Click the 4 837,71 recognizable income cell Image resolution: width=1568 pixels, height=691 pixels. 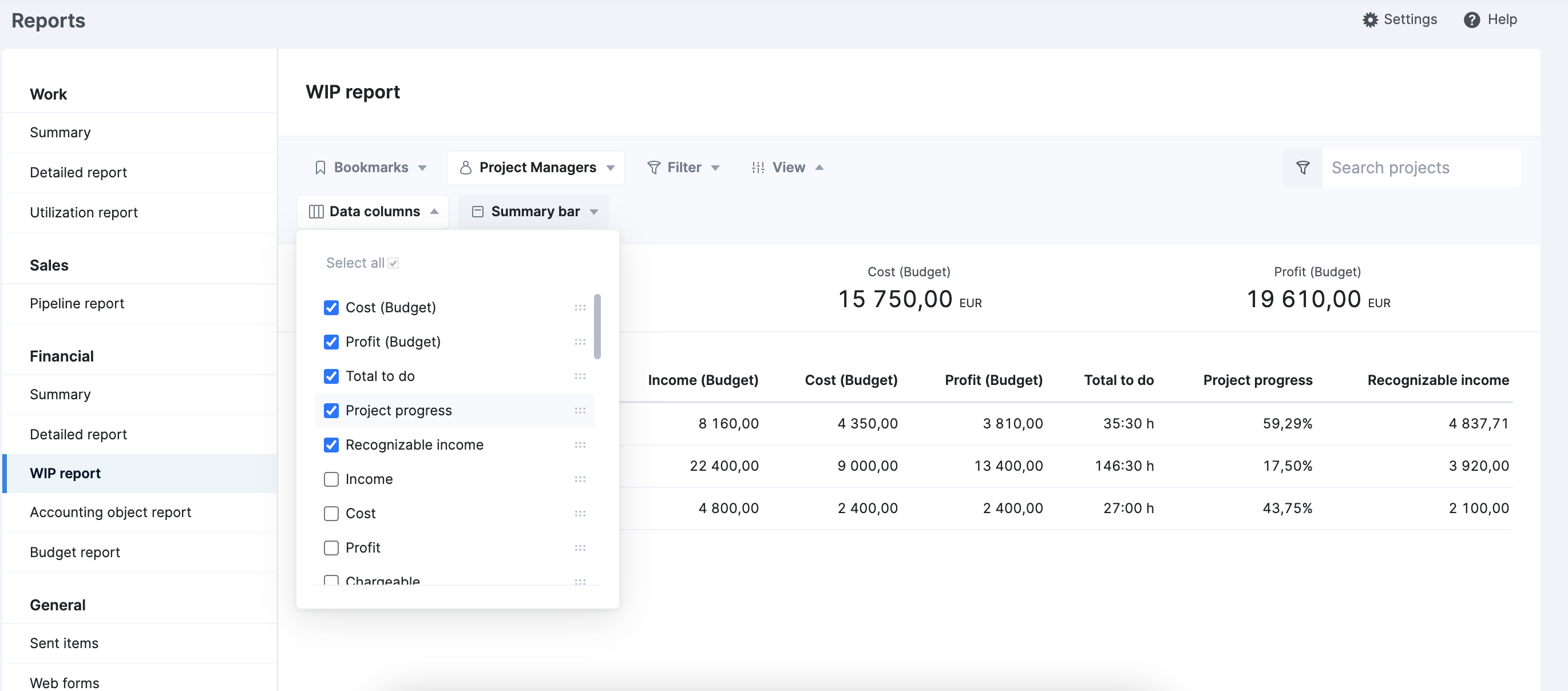click(1479, 424)
